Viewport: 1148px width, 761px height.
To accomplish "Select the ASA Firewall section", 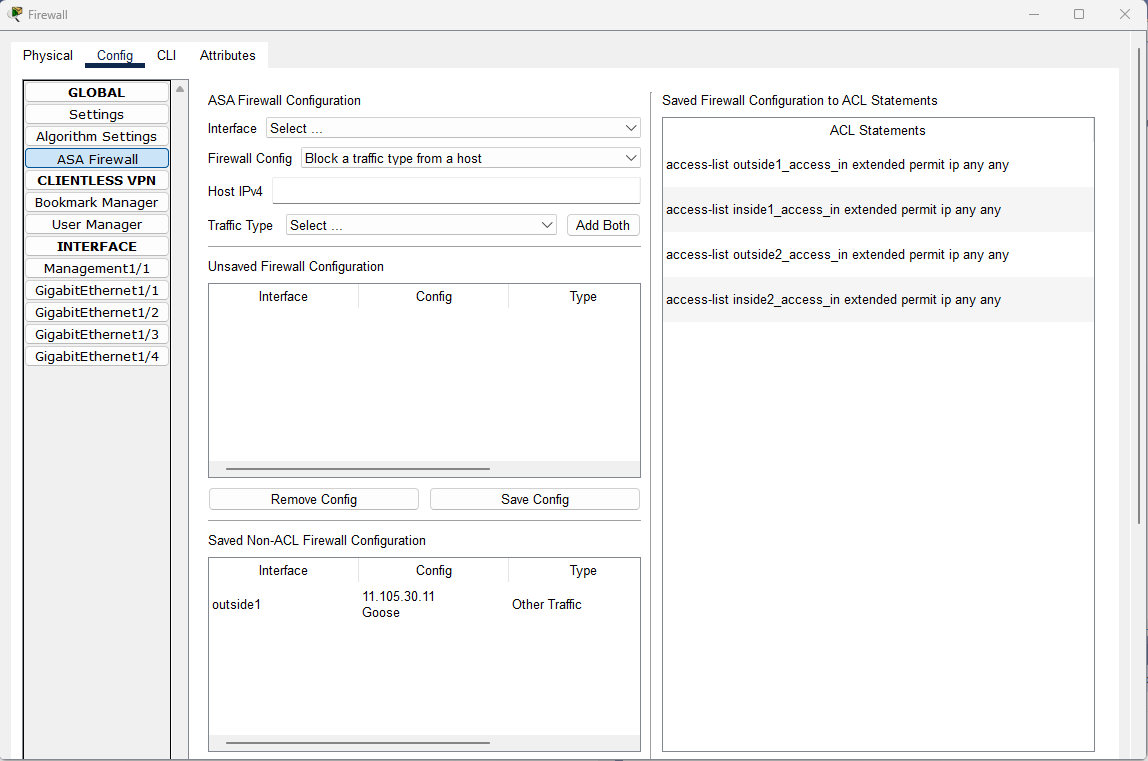I will click(96, 158).
